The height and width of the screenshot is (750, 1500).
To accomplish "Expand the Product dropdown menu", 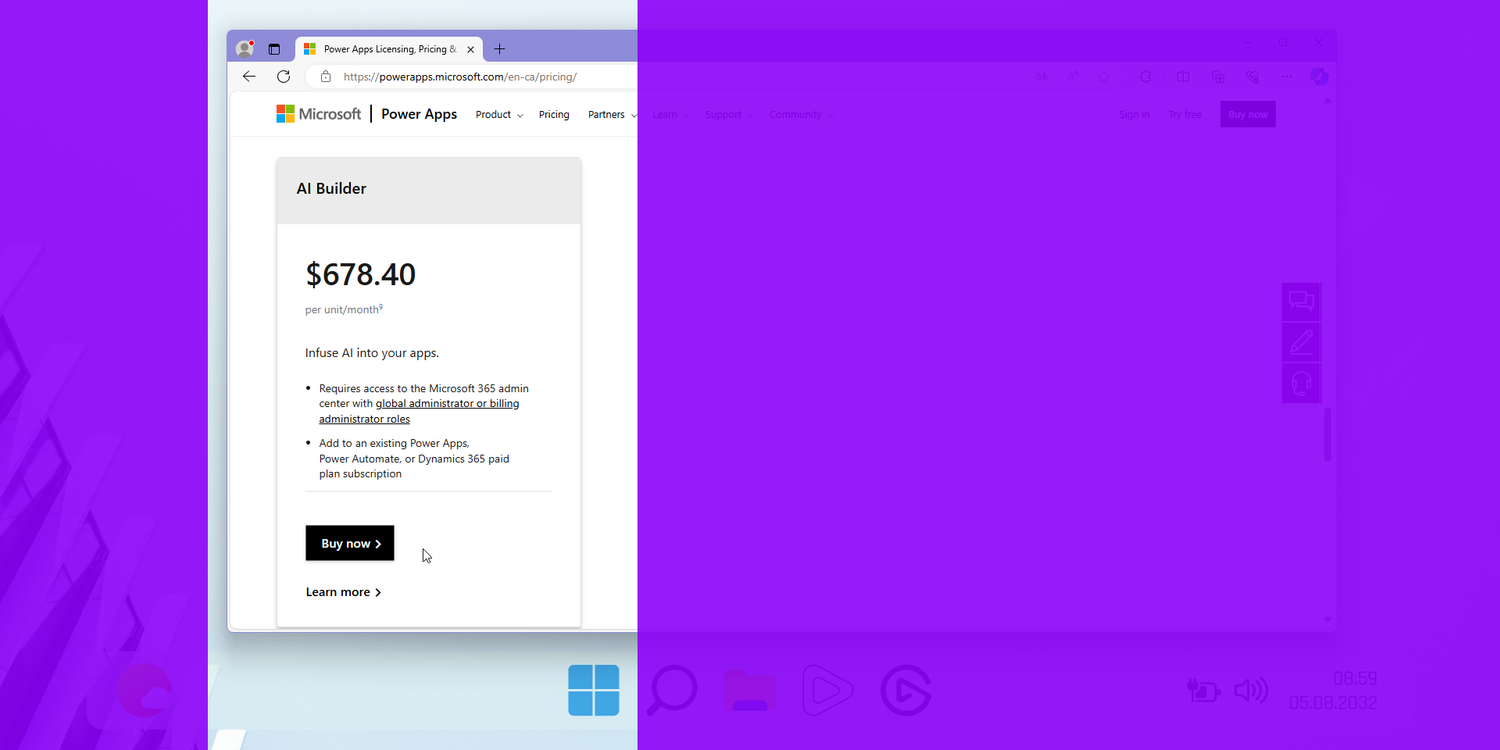I will click(x=499, y=115).
